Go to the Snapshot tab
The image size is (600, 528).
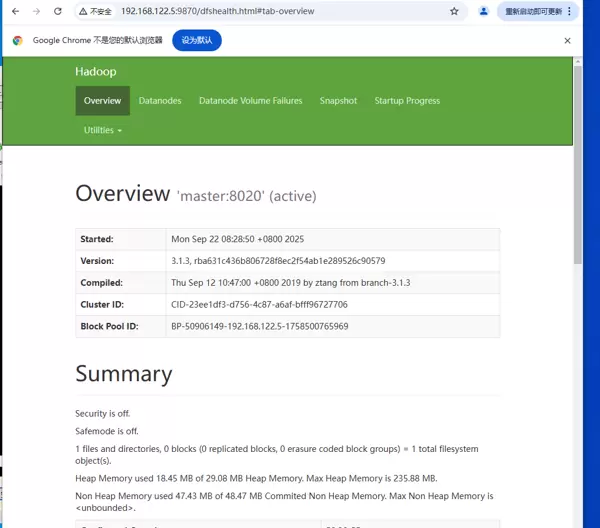point(338,101)
